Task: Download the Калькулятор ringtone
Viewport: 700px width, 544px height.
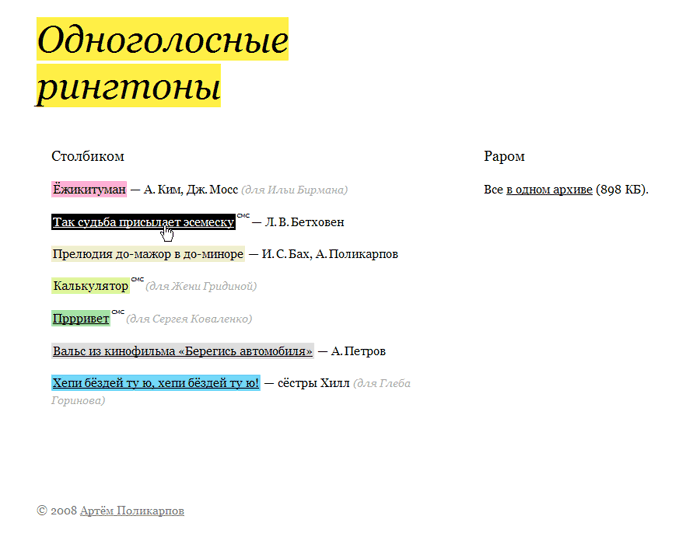Action: point(90,286)
